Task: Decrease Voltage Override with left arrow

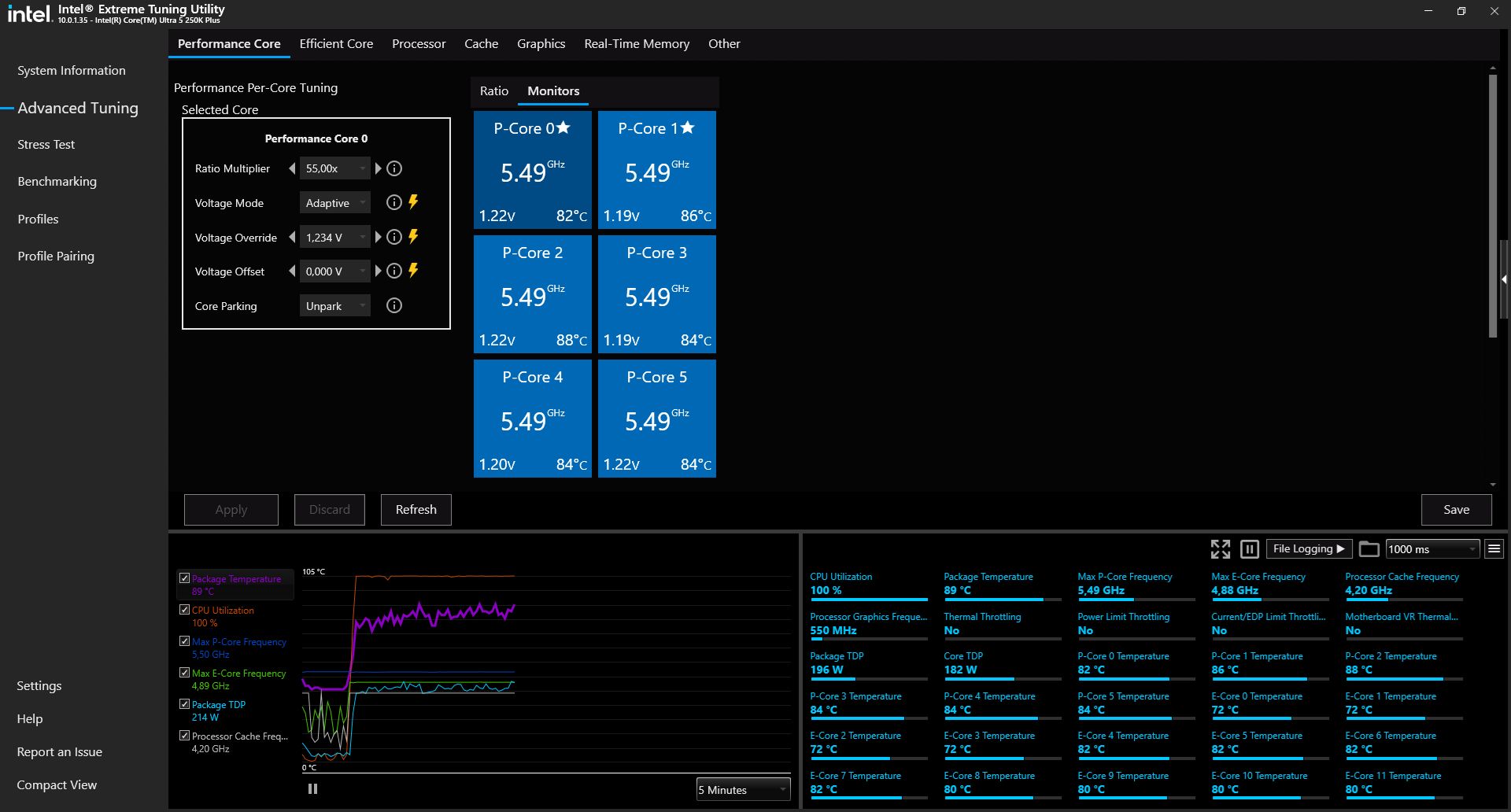Action: [293, 237]
